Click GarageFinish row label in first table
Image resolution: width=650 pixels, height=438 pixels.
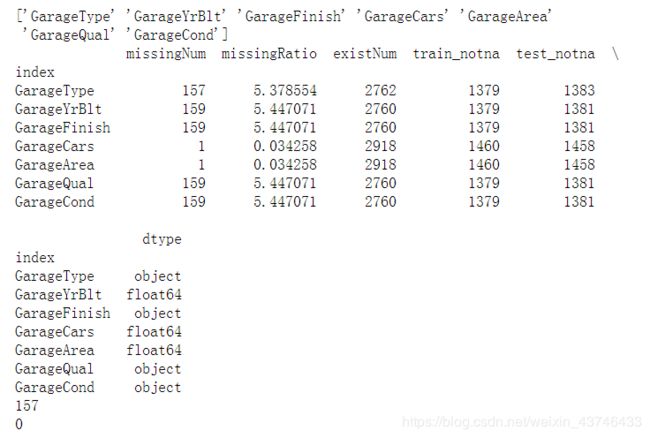63,128
